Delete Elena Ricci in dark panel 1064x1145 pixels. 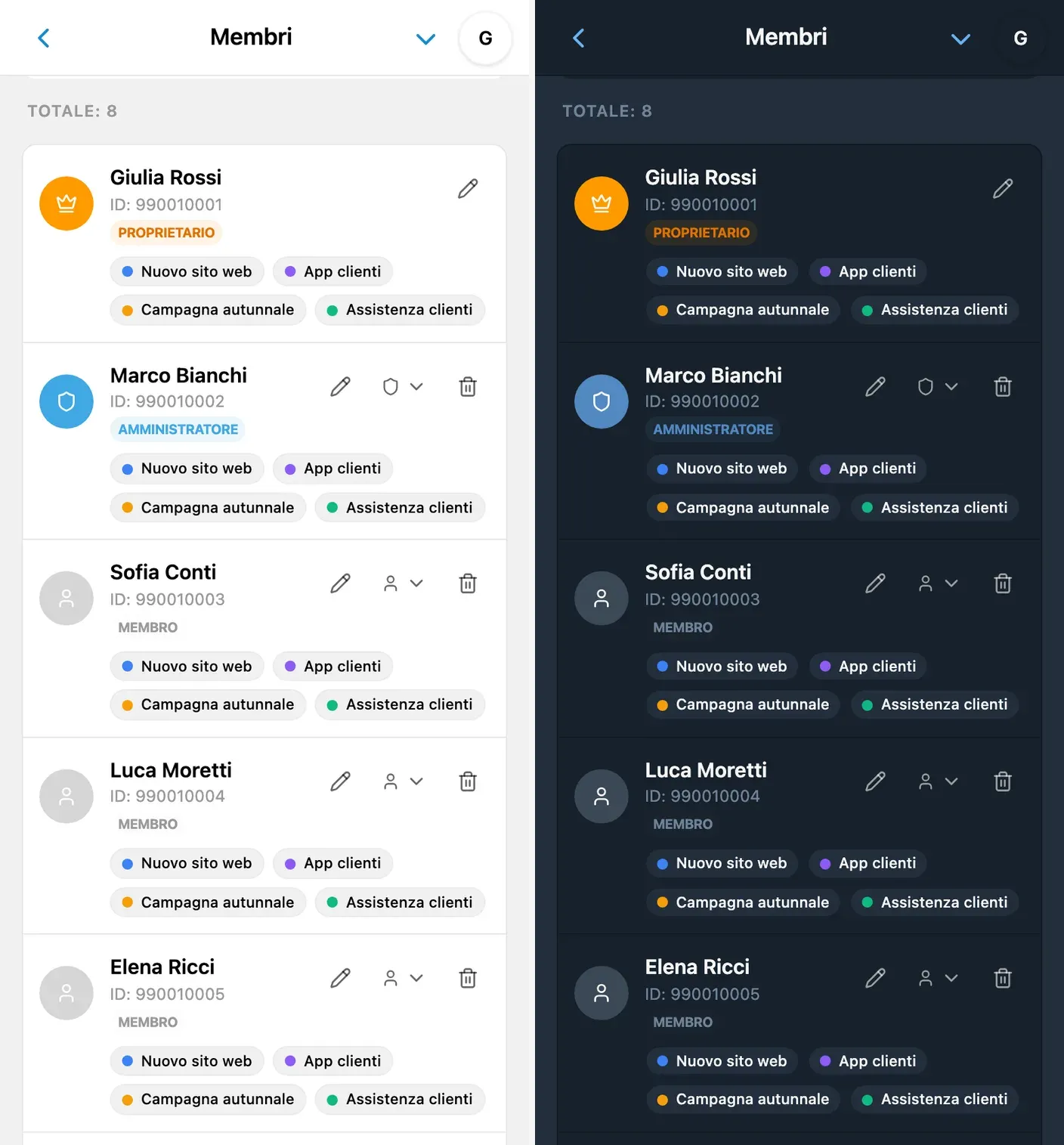(1003, 978)
